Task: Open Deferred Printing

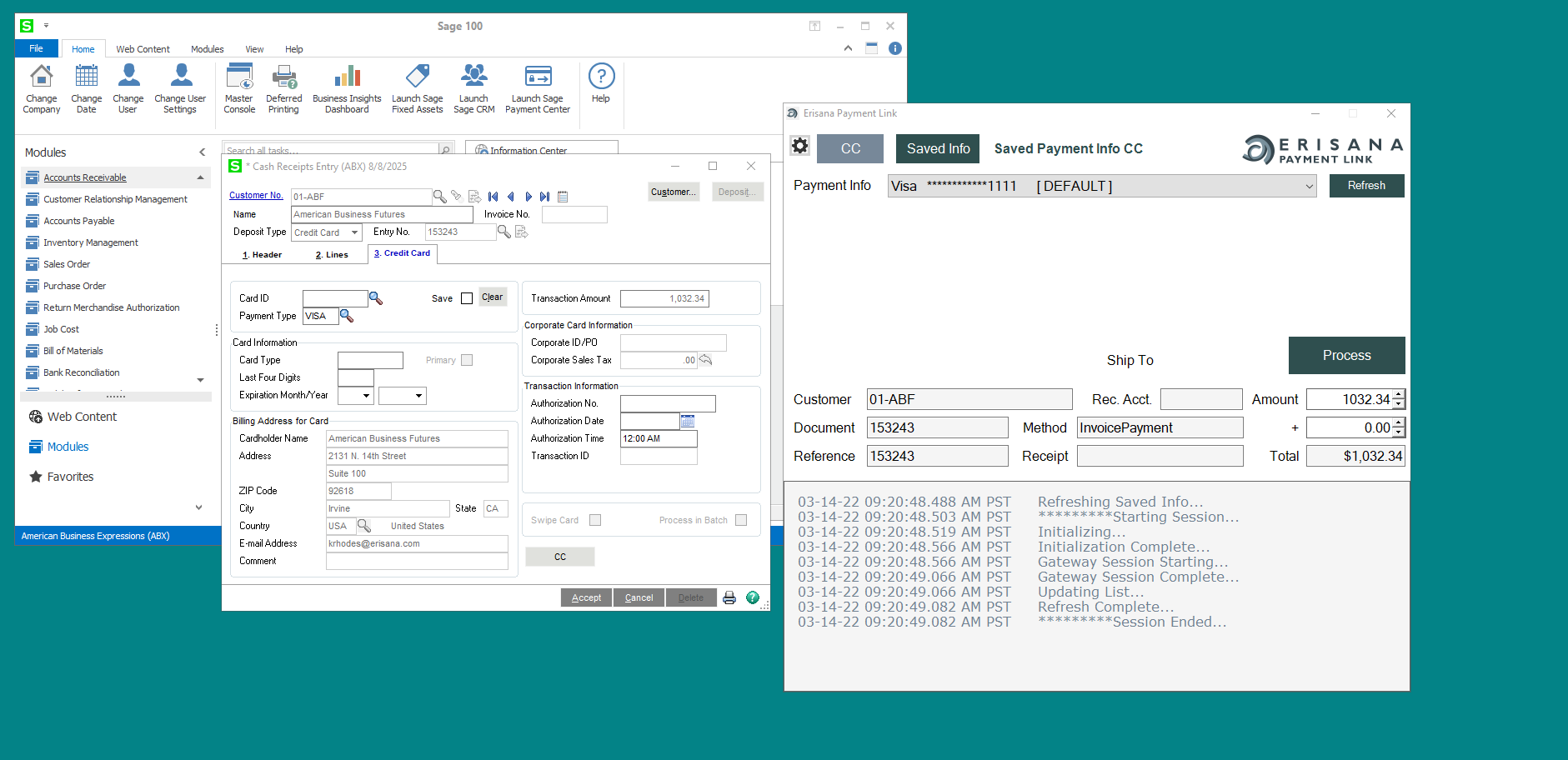Action: [283, 88]
